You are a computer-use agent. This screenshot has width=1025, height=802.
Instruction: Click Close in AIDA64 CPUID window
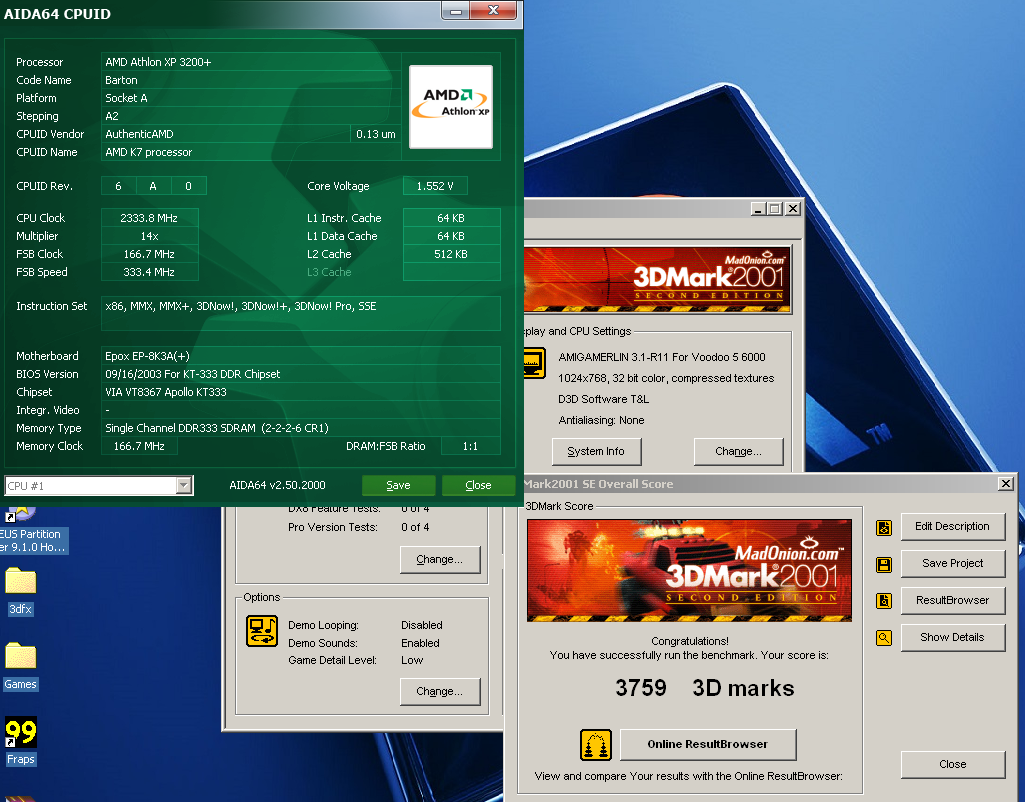478,485
